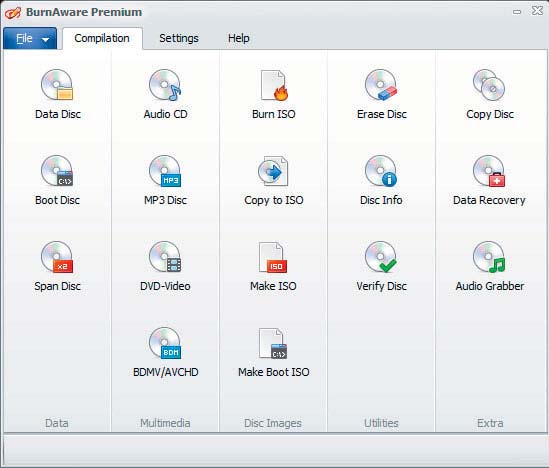The image size is (549, 468).
Task: Click the Multimedia category label
Action: (165, 423)
